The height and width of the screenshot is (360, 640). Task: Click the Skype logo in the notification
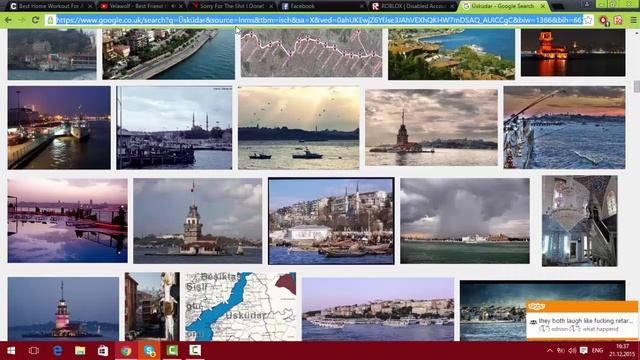point(536,307)
